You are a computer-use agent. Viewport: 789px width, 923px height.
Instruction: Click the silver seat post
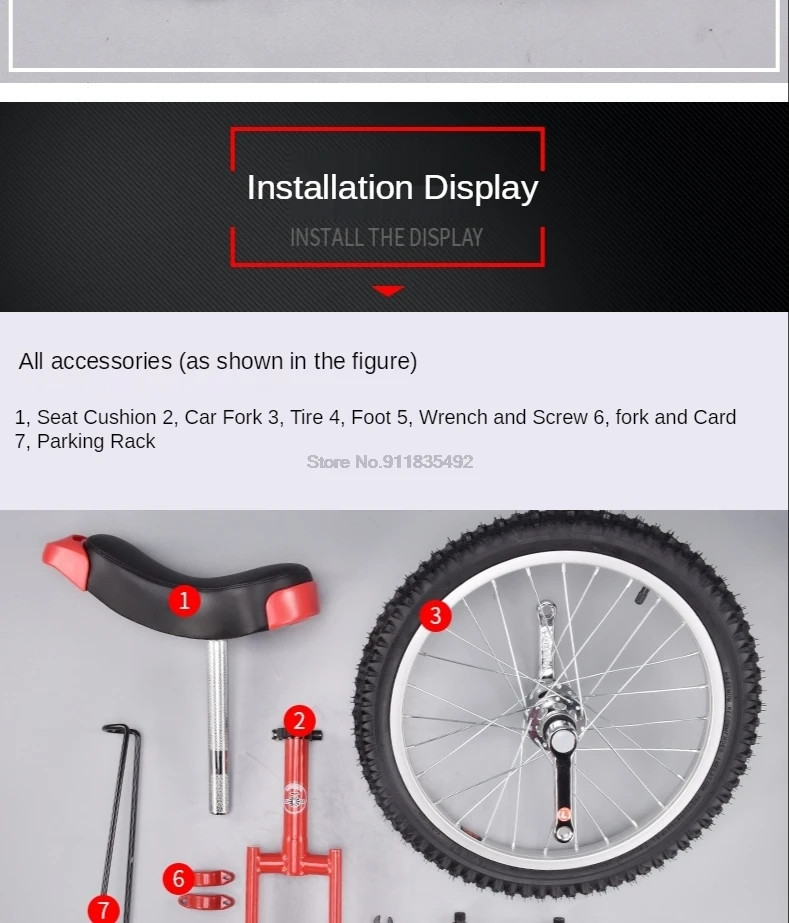[x=217, y=726]
